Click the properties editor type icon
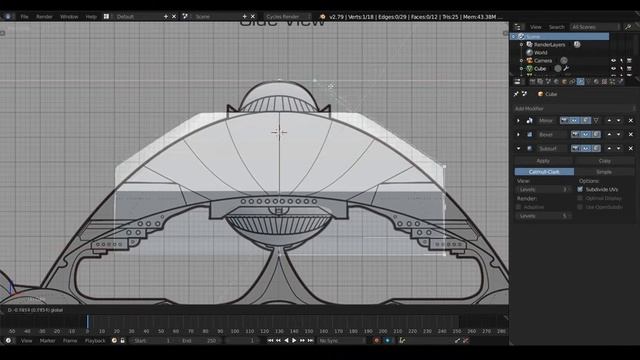Image resolution: width=640 pixels, height=360 pixels. coord(518,82)
